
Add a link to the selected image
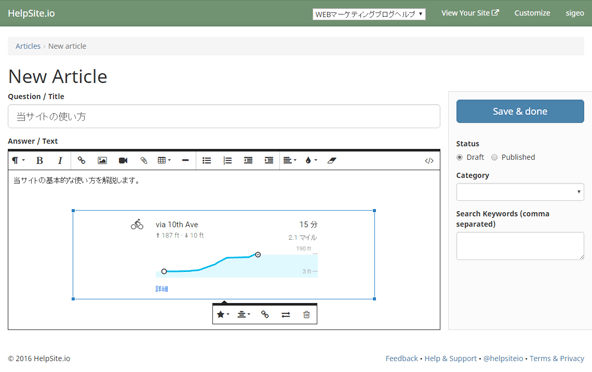(x=265, y=314)
